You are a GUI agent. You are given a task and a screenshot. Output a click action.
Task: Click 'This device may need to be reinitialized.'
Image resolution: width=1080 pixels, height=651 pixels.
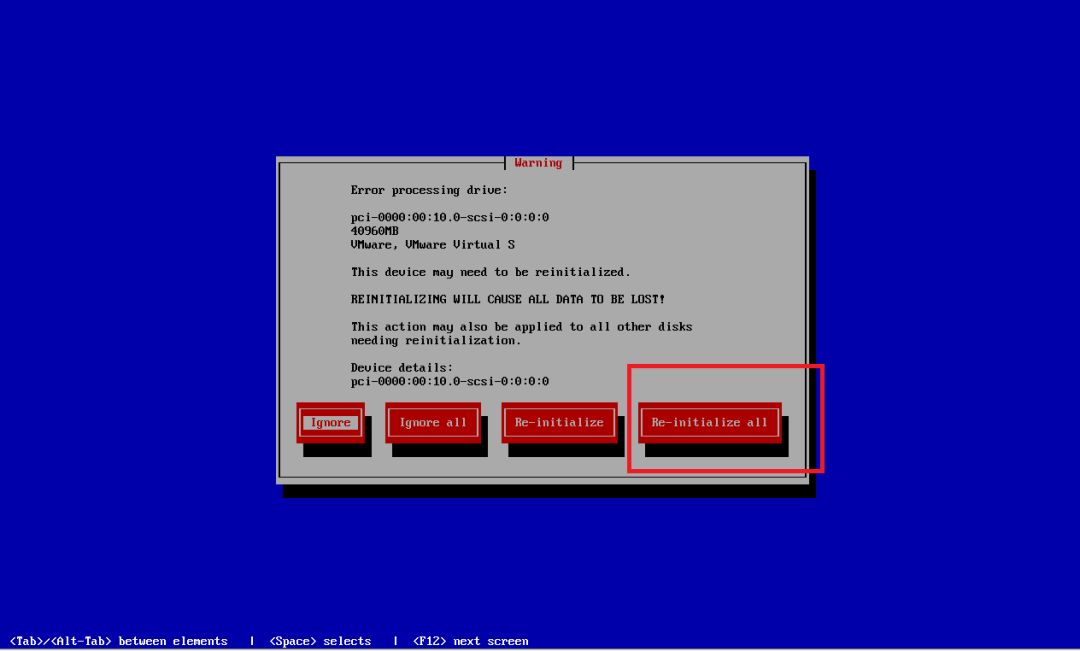tap(490, 272)
